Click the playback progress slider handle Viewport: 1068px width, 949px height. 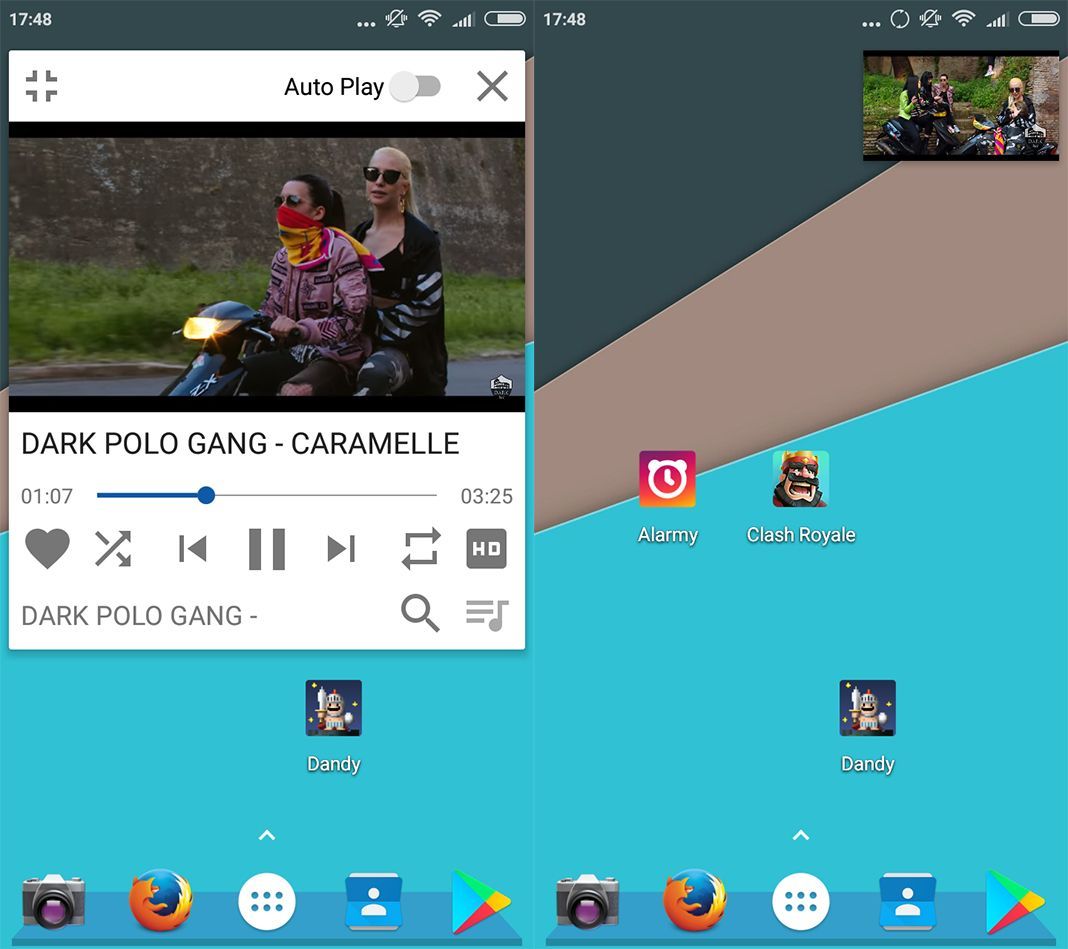click(206, 495)
